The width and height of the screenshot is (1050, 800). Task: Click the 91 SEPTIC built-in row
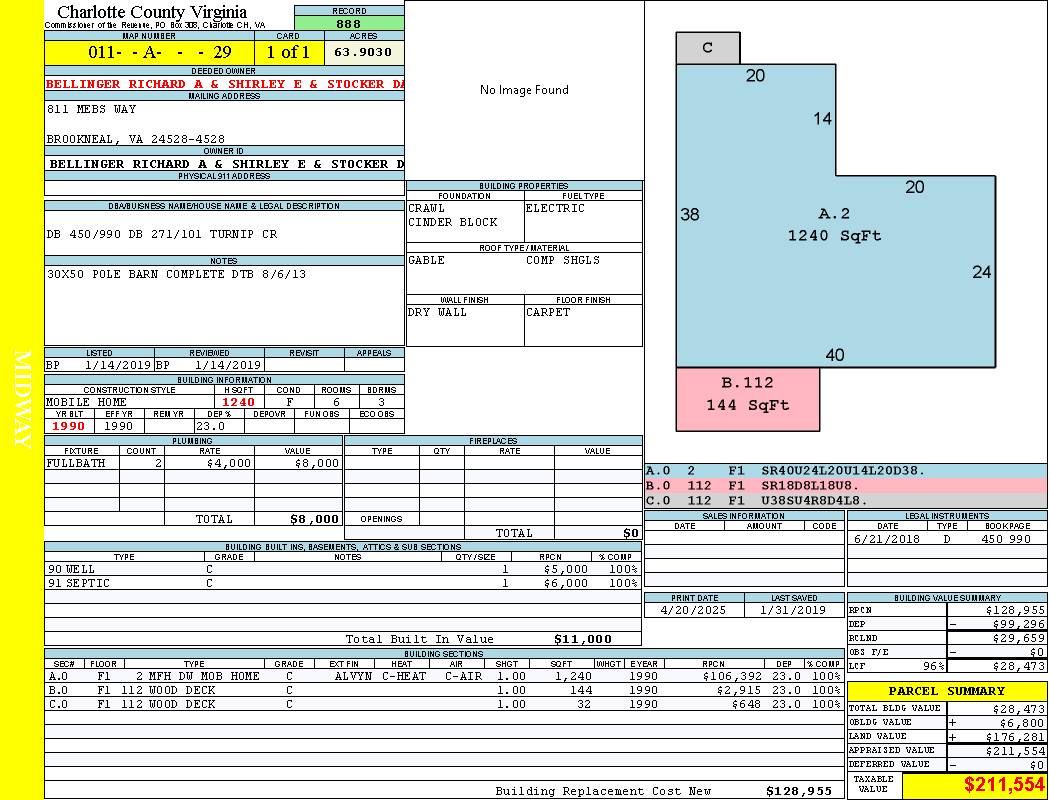point(340,583)
